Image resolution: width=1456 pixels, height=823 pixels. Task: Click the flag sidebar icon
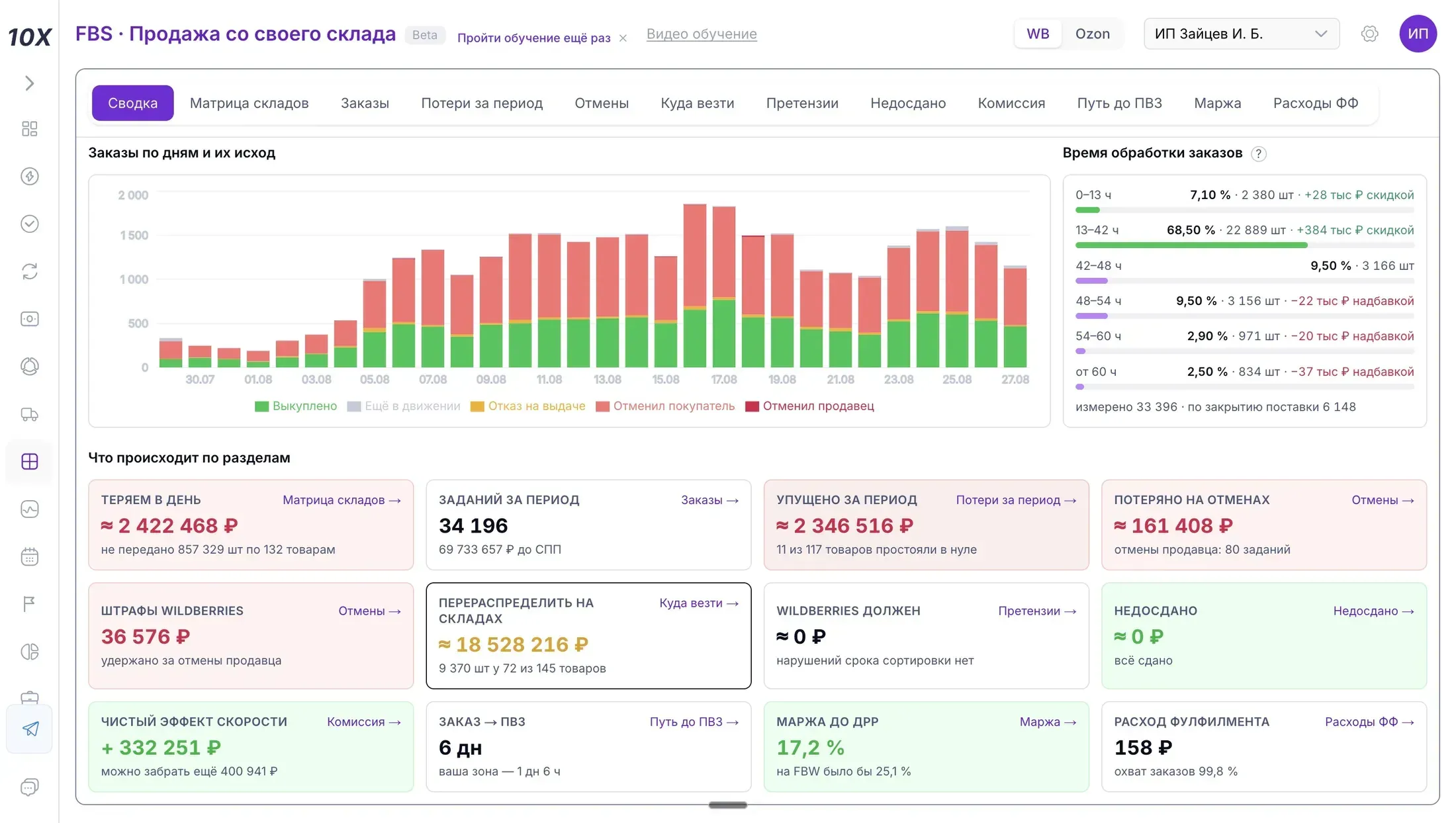click(29, 604)
